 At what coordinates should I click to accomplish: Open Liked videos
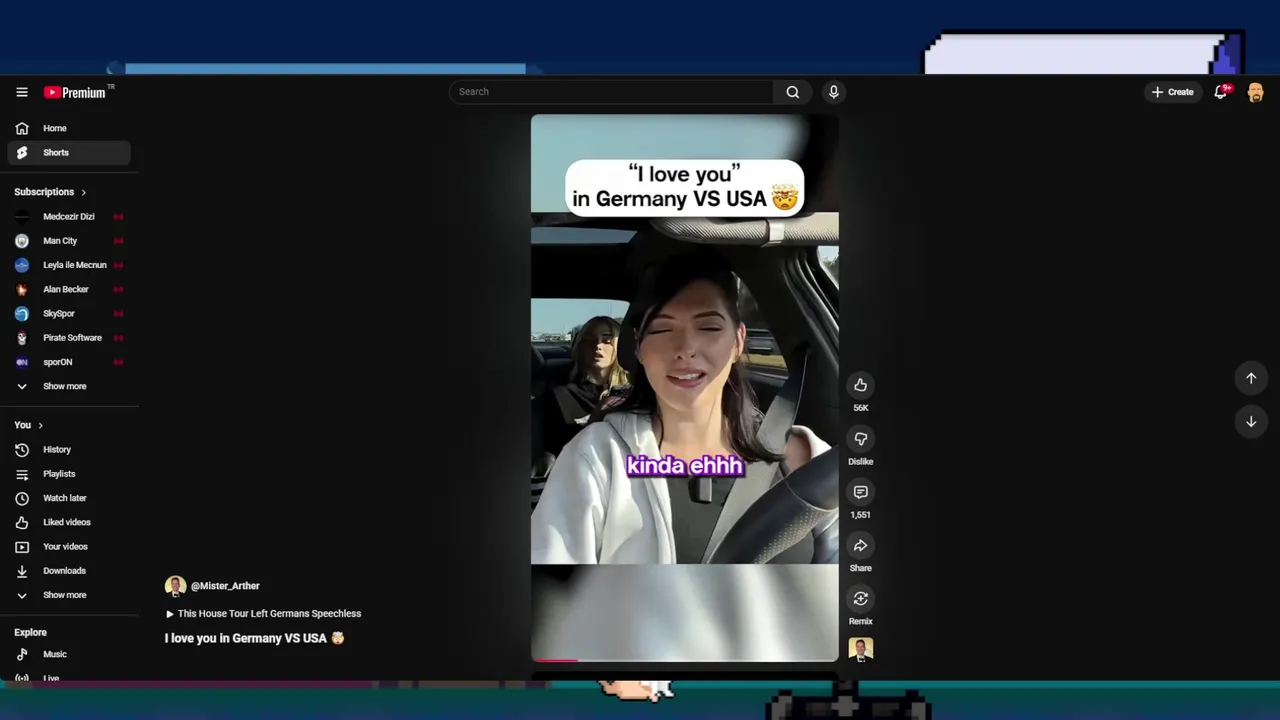tap(69, 522)
